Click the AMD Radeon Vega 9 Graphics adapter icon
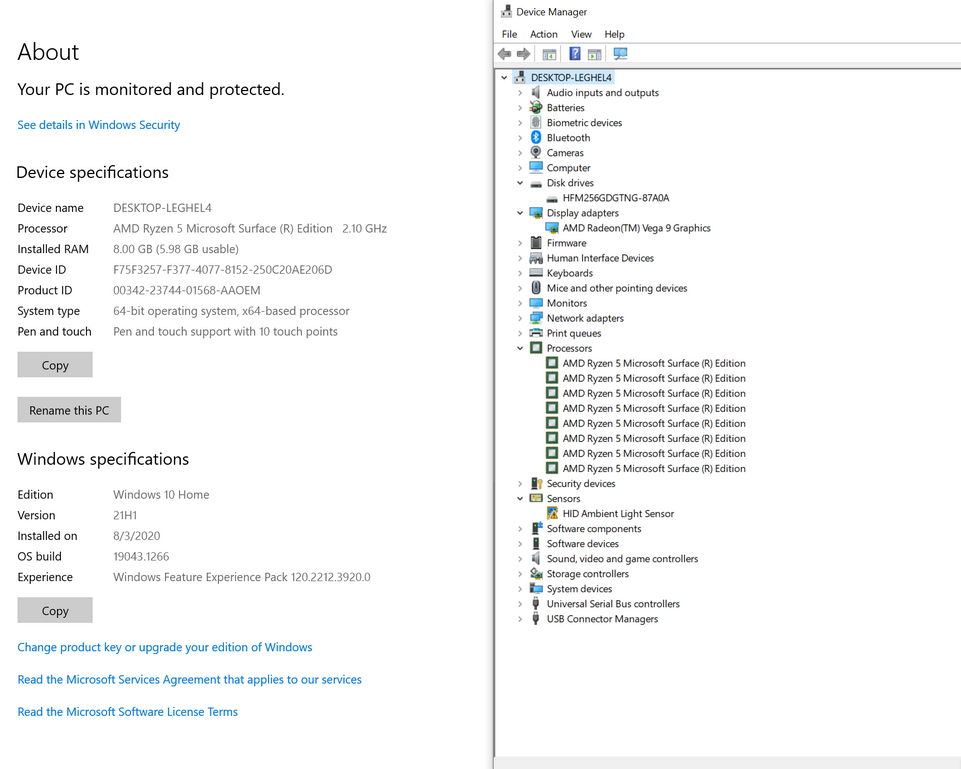 (552, 227)
